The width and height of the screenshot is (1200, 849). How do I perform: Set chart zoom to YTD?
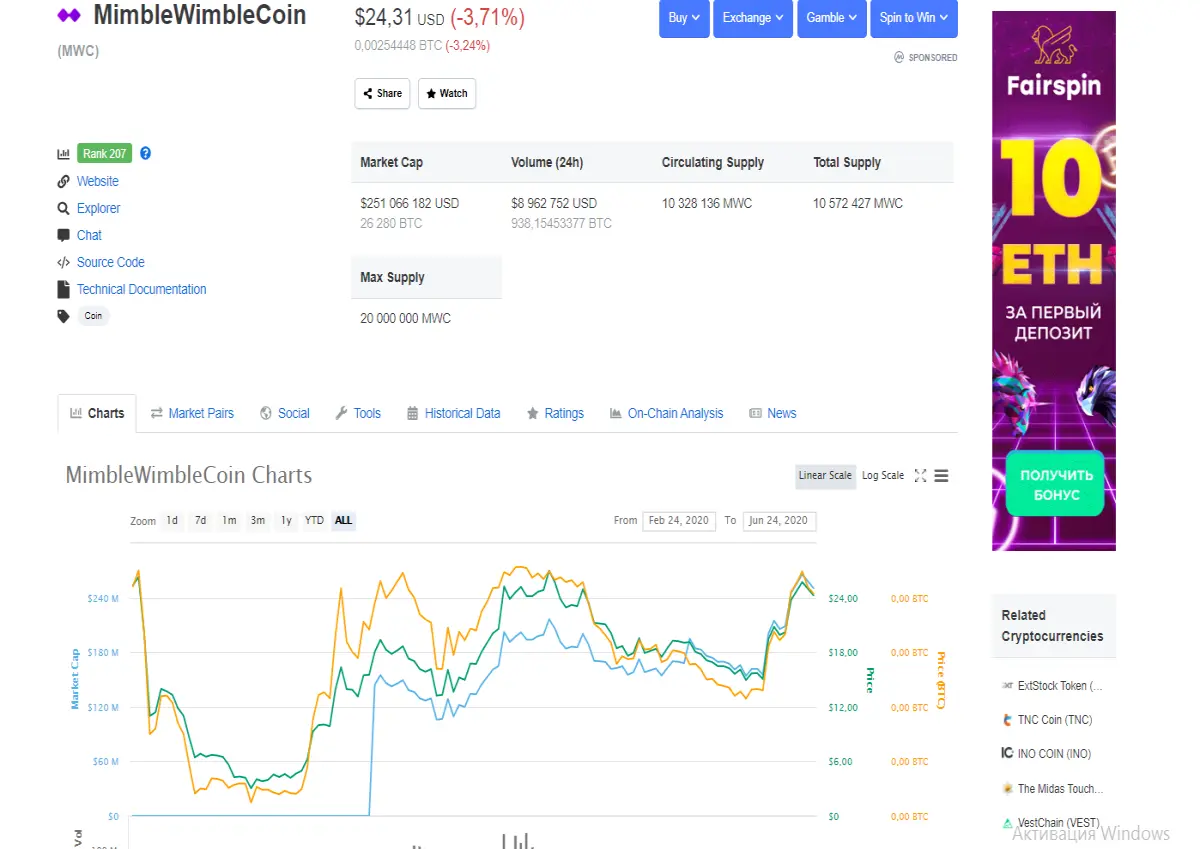(x=314, y=521)
